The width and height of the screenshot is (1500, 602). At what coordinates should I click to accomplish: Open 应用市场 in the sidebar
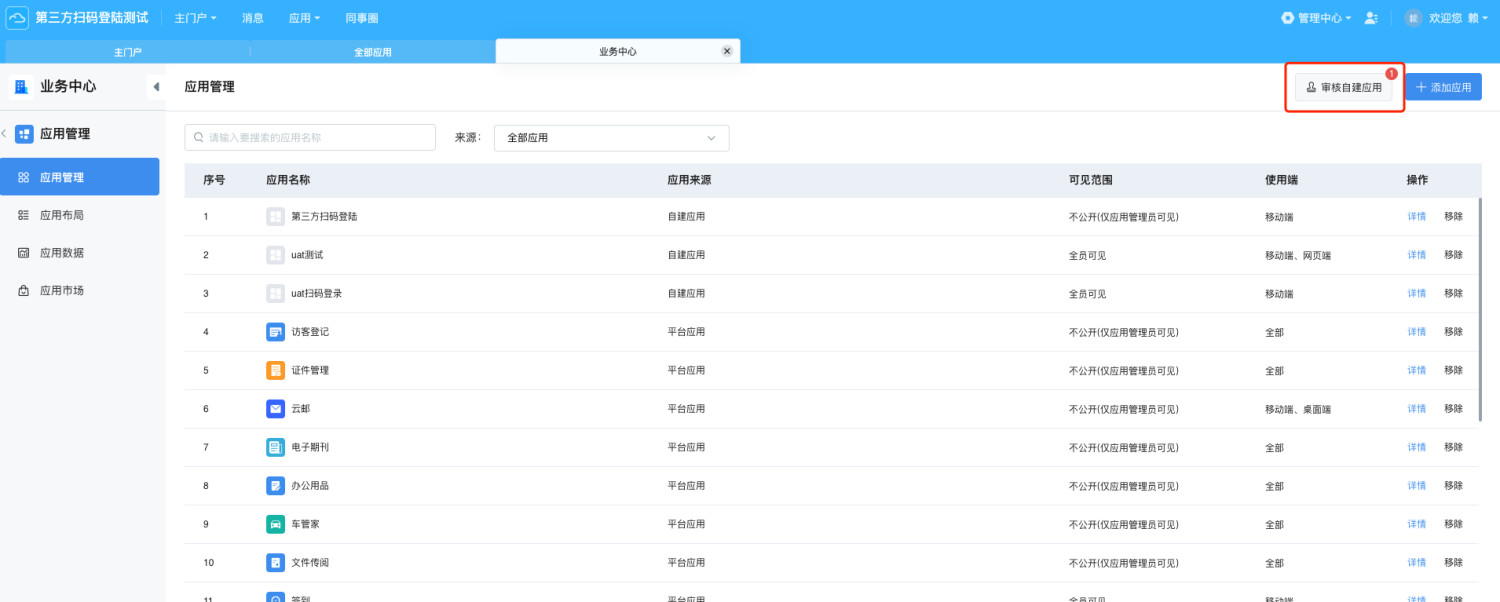coord(62,291)
